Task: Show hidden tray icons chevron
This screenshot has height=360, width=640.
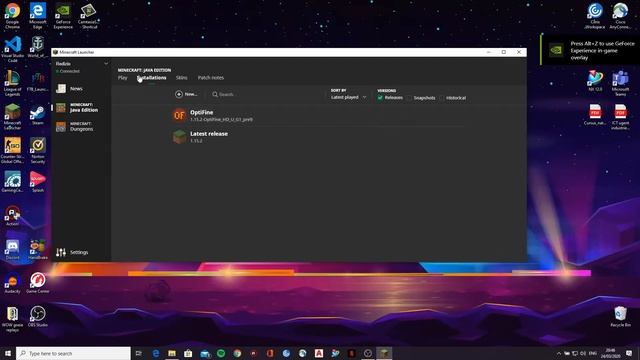Action: tap(559, 353)
